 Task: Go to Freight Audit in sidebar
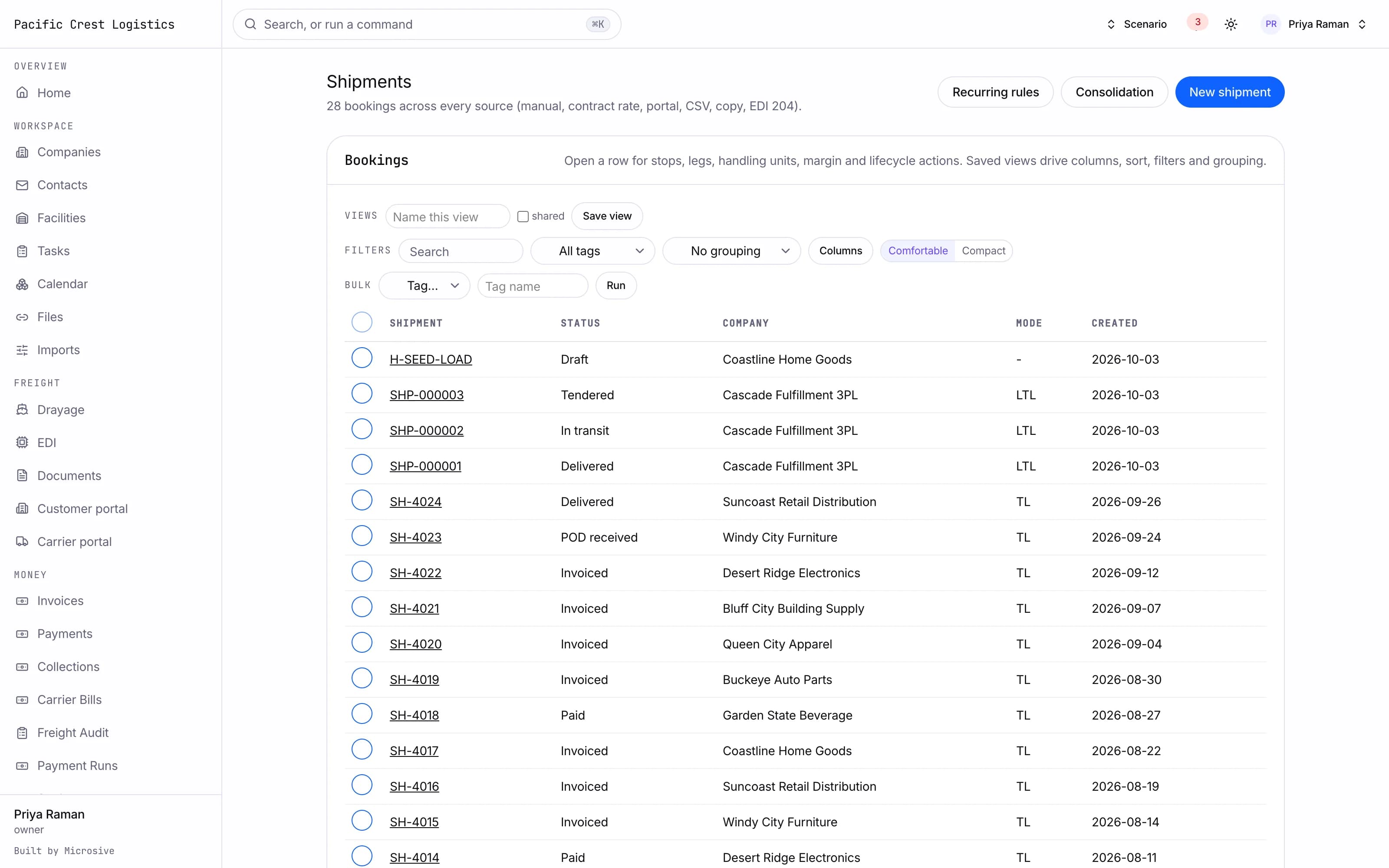pos(72,733)
